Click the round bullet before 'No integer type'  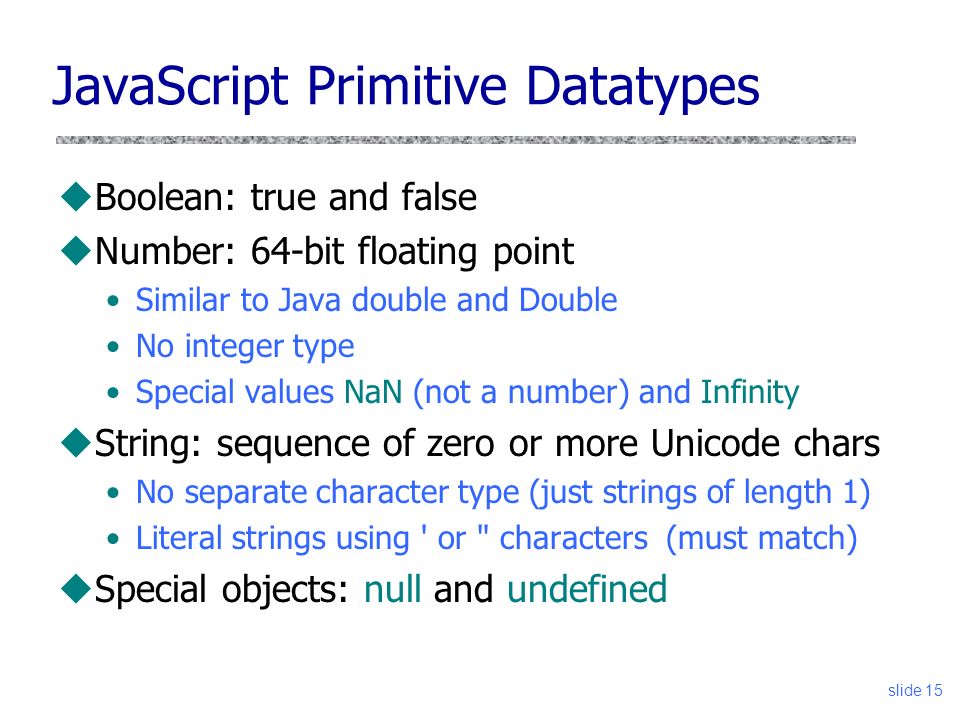click(x=113, y=347)
